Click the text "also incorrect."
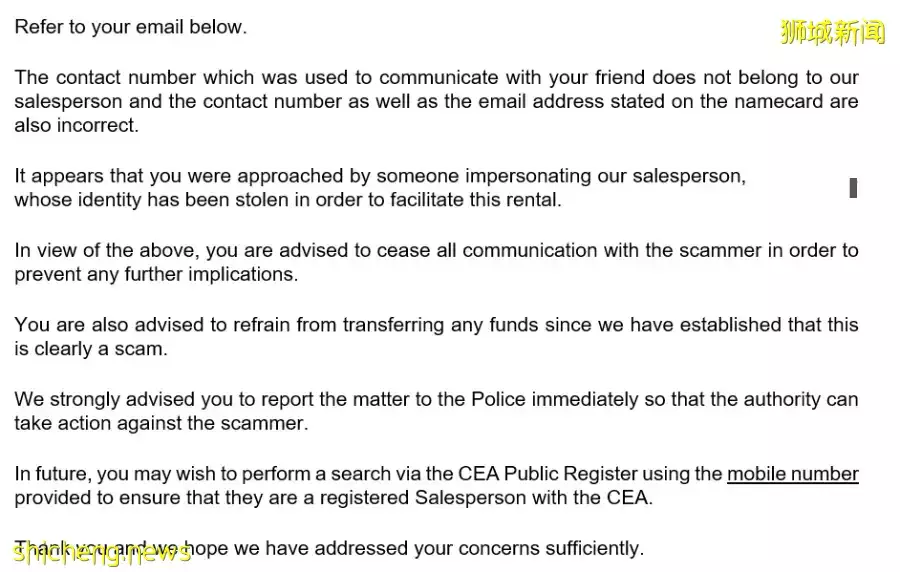 pyautogui.click(x=77, y=125)
